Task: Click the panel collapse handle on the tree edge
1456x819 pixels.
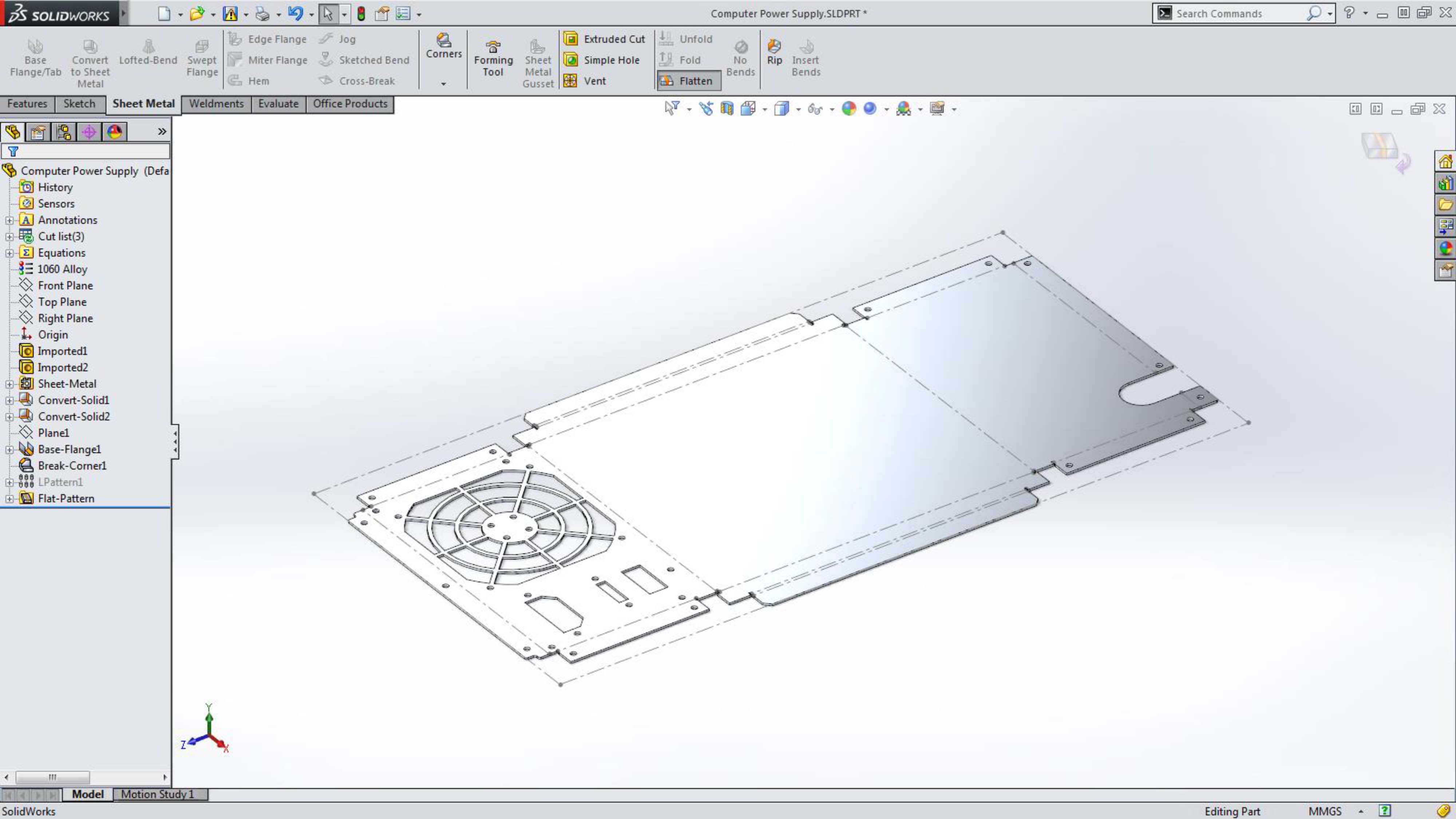Action: point(175,442)
